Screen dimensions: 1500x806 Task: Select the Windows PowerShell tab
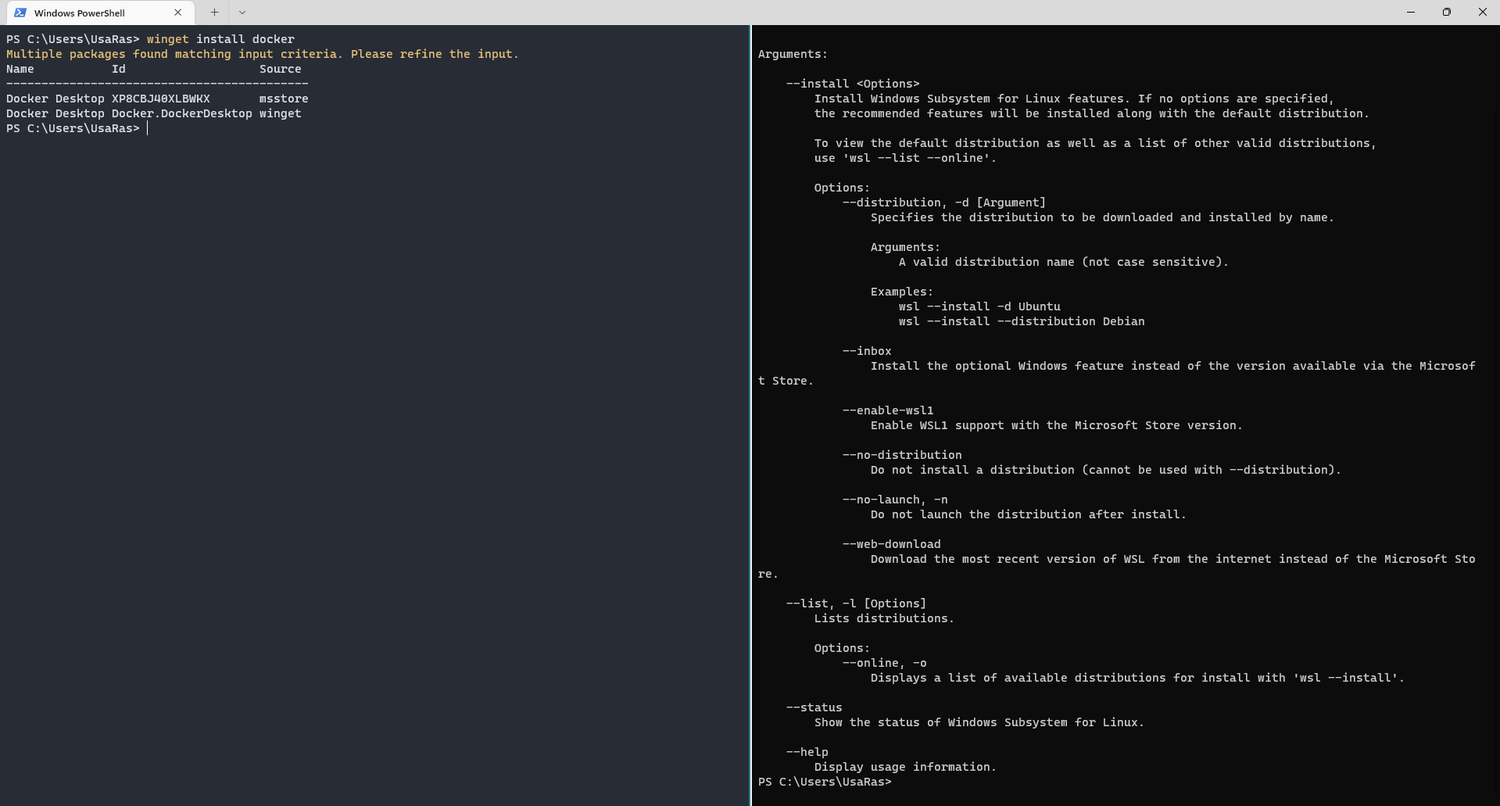(x=98, y=13)
